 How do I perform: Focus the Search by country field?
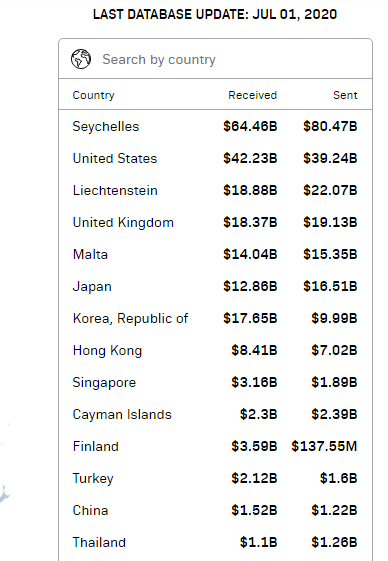215,59
